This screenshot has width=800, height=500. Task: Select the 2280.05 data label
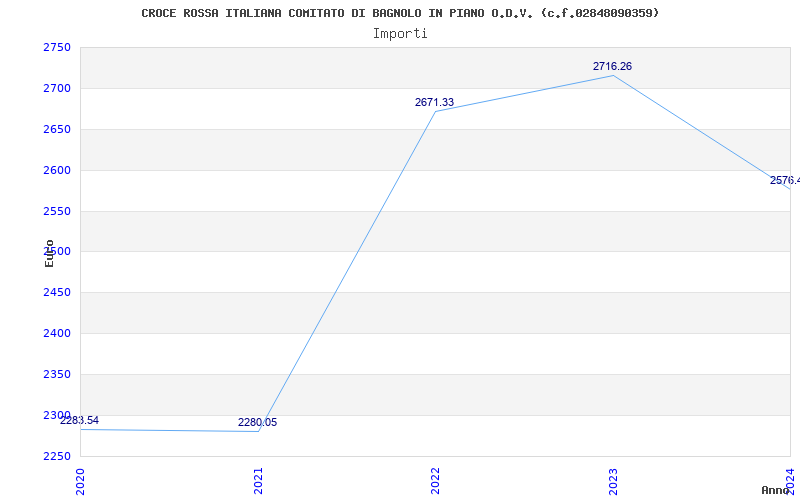click(x=257, y=422)
